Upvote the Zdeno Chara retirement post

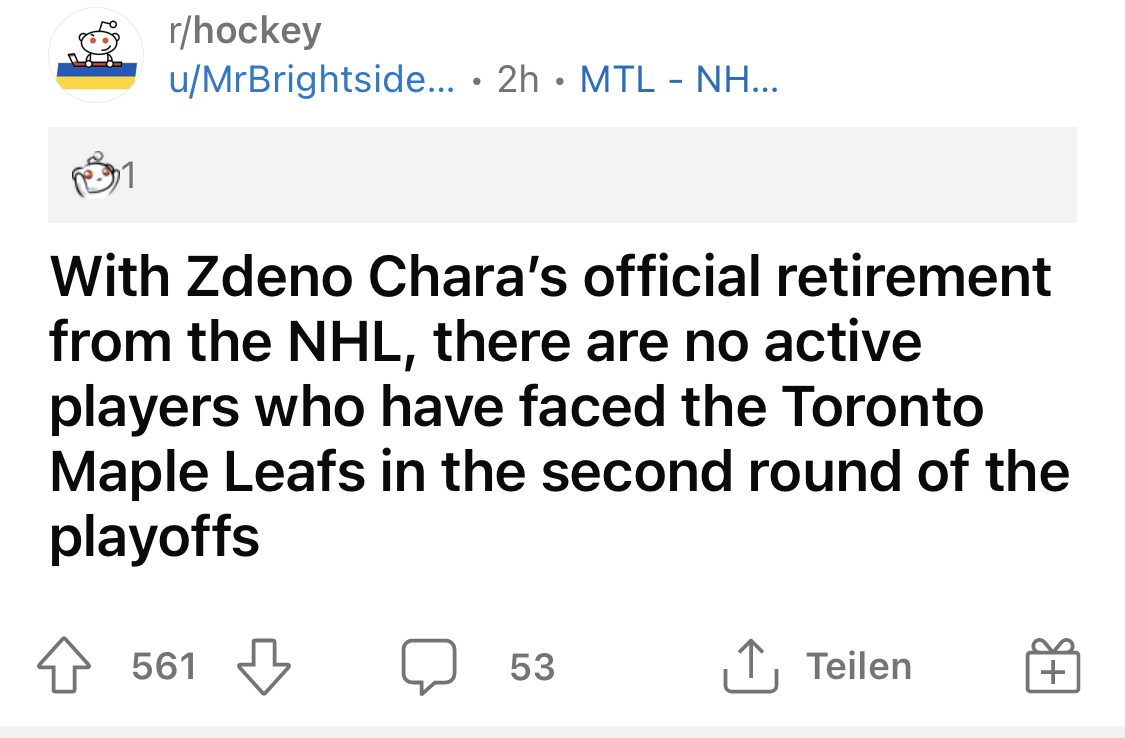tap(63, 667)
